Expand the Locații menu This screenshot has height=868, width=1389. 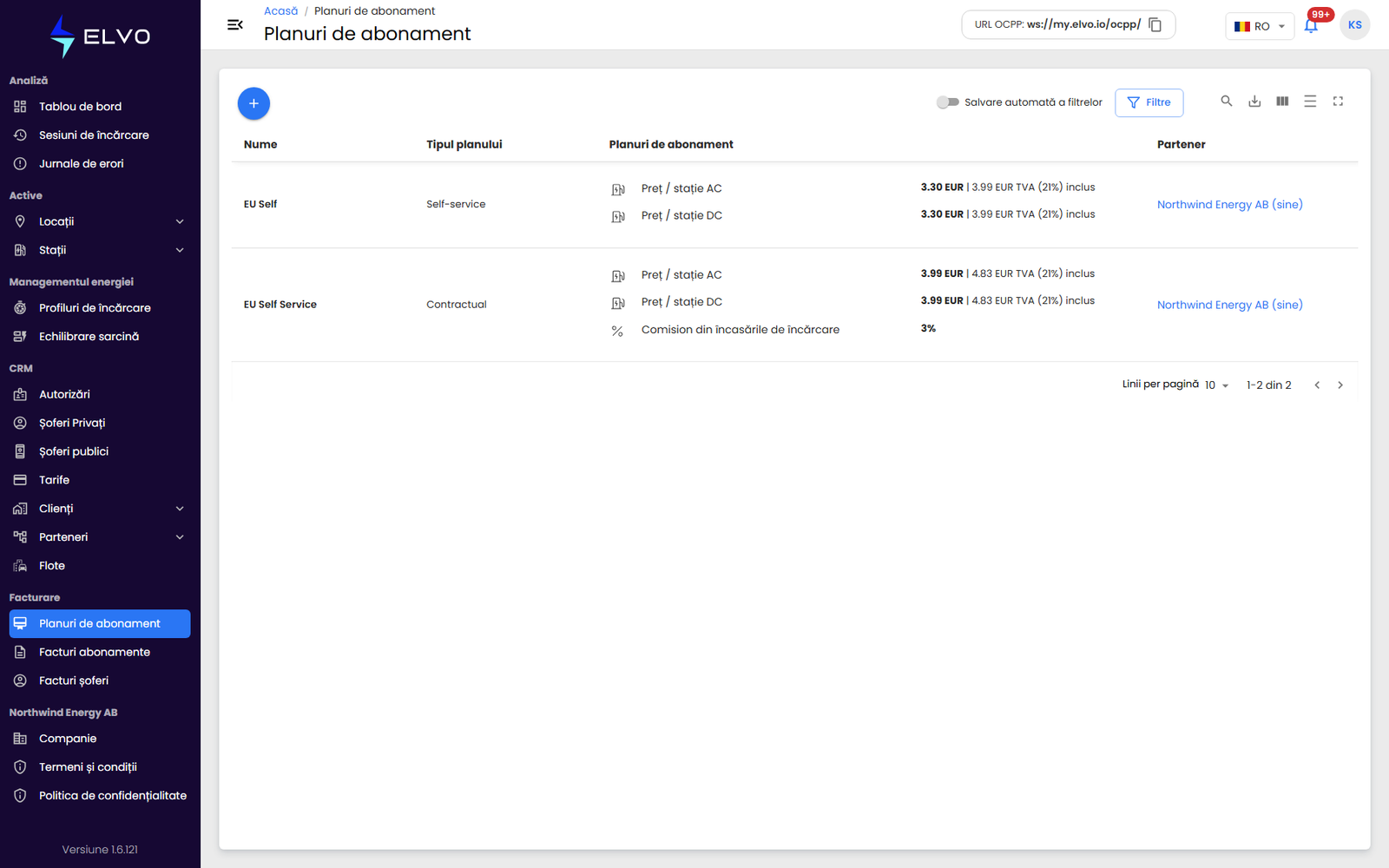point(100,221)
